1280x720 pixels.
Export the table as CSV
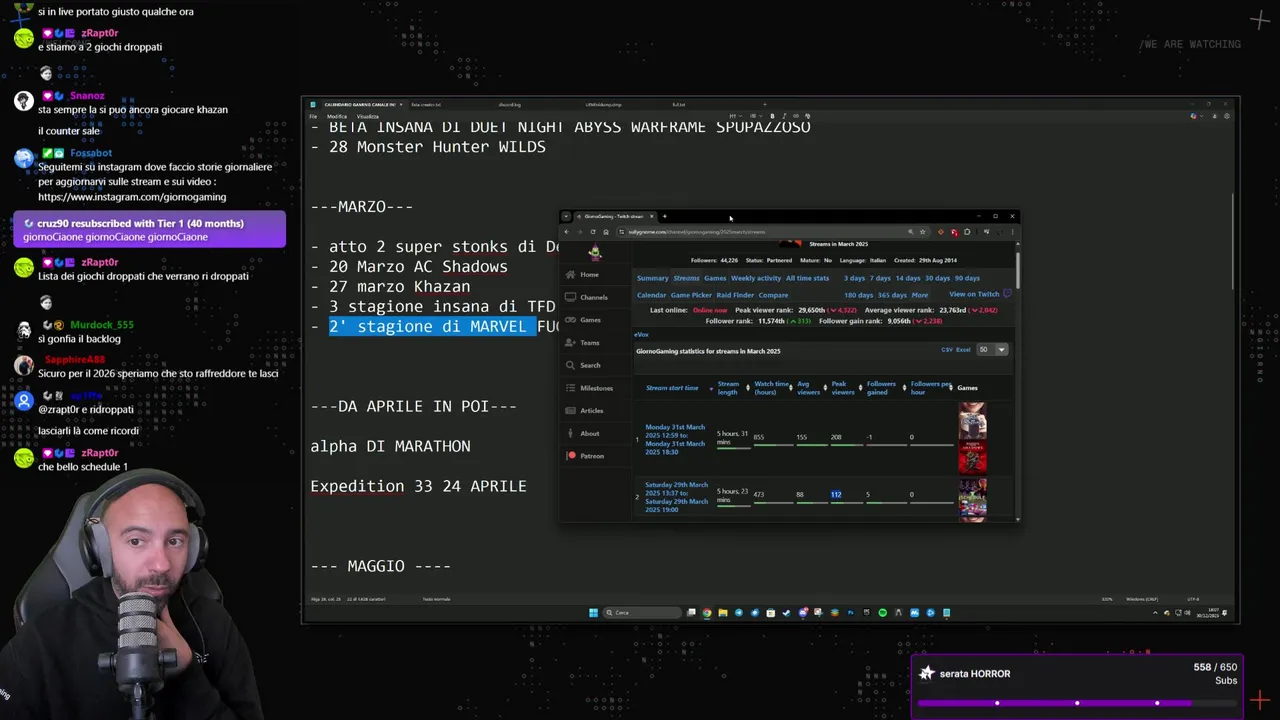[947, 350]
